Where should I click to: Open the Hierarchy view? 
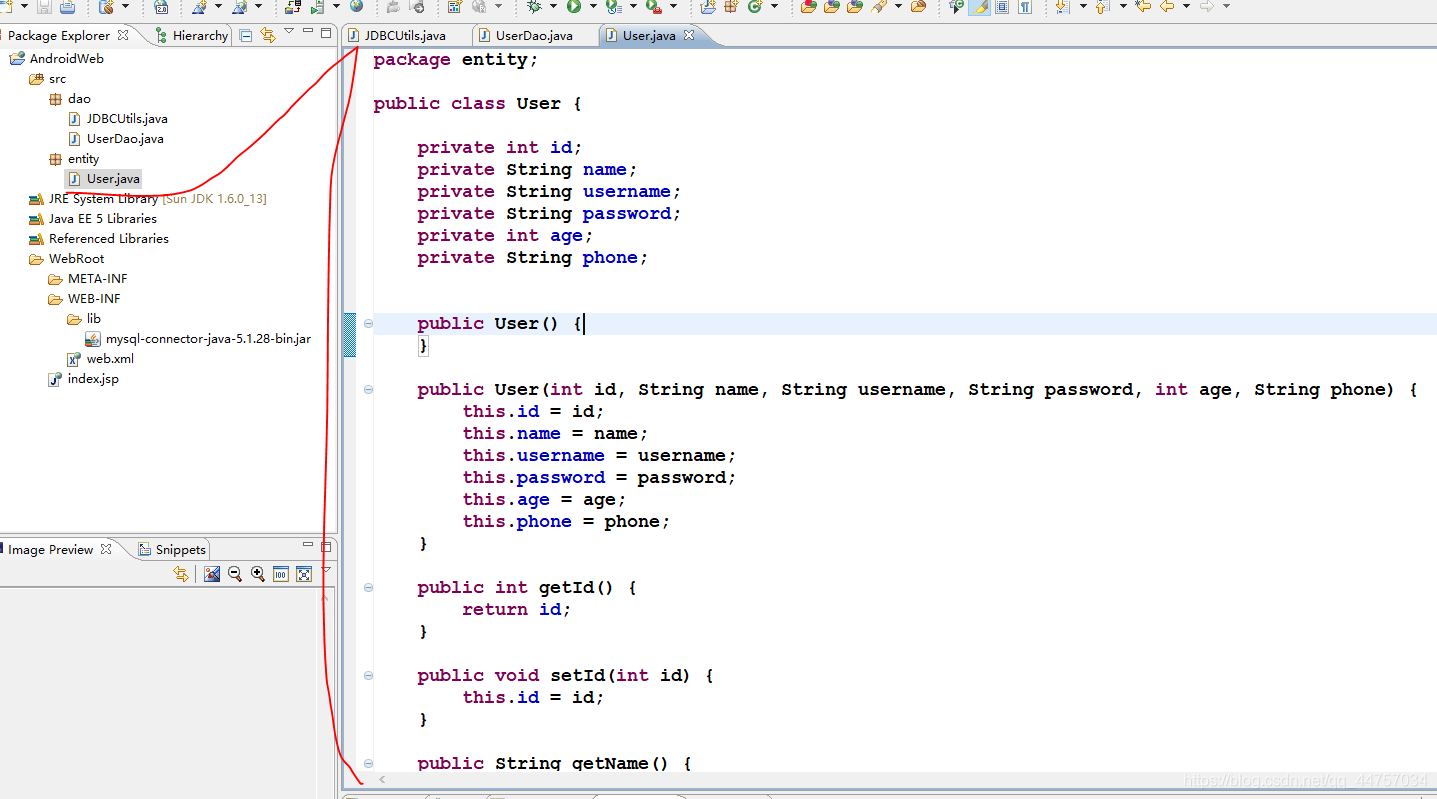(x=197, y=34)
